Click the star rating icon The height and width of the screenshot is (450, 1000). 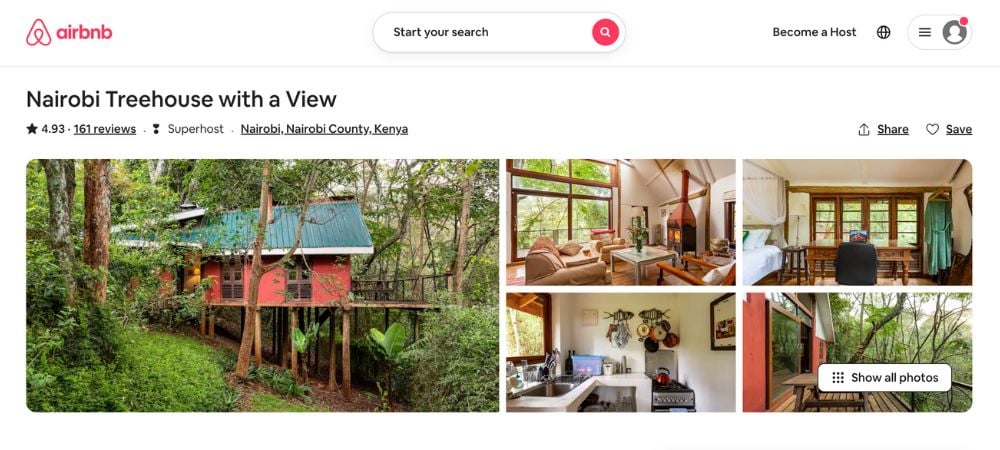tap(32, 129)
